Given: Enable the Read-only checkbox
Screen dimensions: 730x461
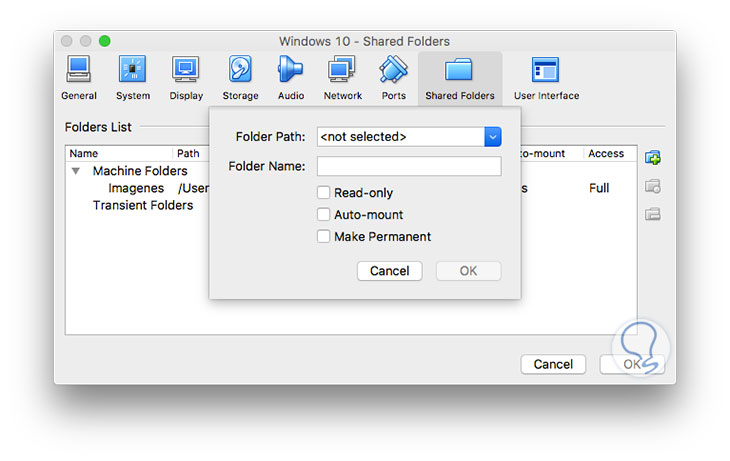Looking at the screenshot, I should [x=324, y=193].
